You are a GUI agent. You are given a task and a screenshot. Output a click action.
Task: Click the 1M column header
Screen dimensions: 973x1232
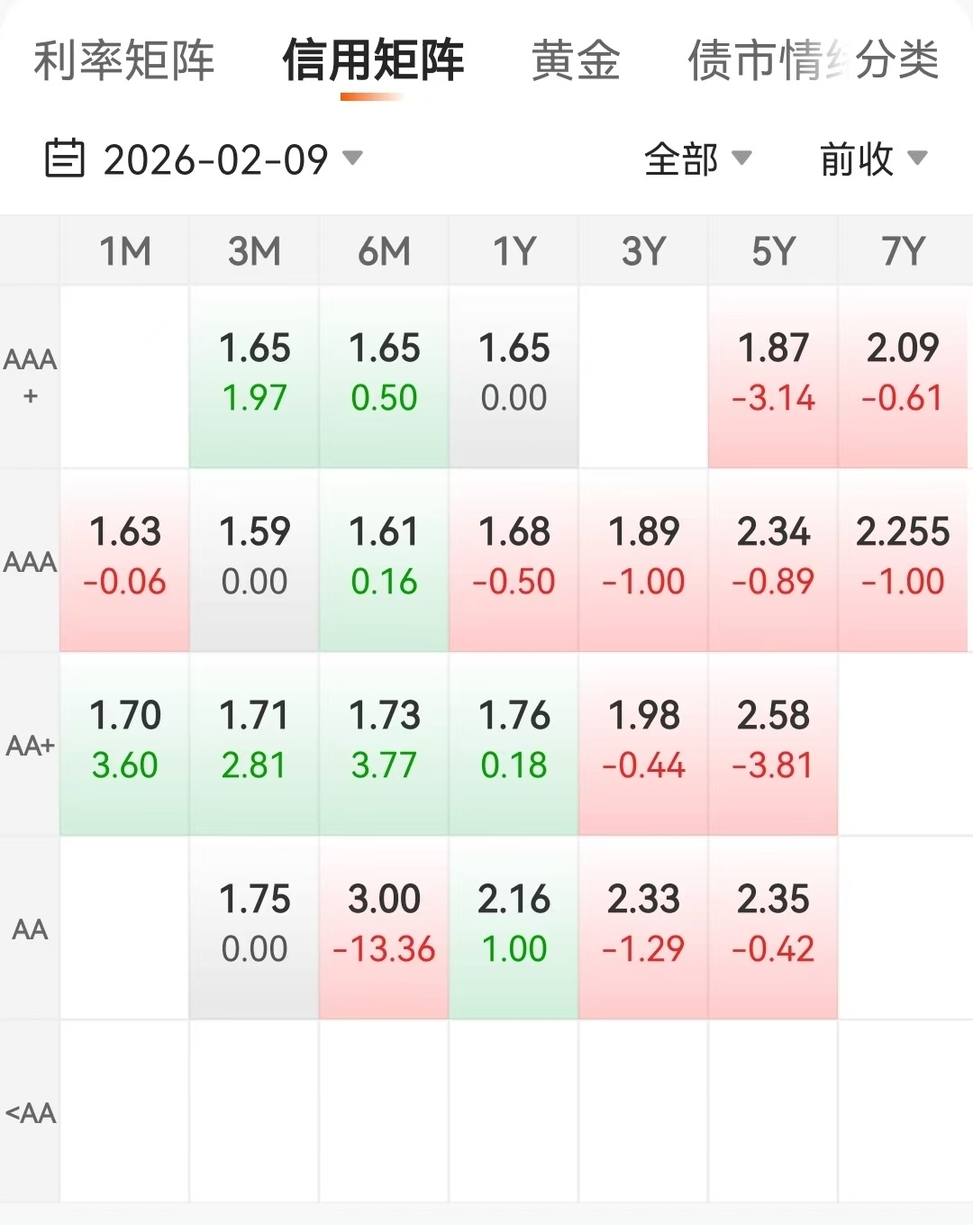[125, 251]
